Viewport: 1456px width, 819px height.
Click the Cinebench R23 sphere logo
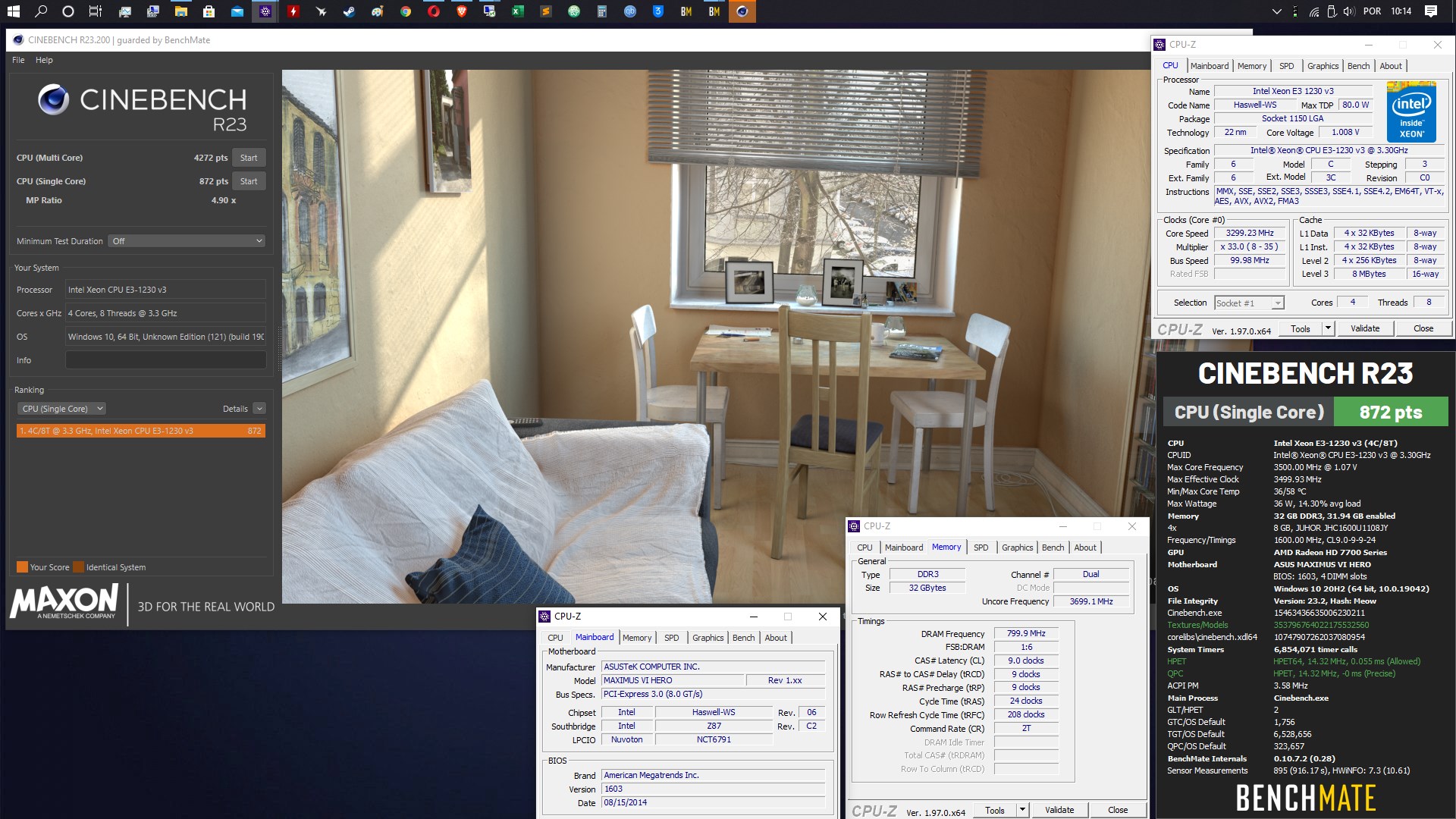click(54, 100)
